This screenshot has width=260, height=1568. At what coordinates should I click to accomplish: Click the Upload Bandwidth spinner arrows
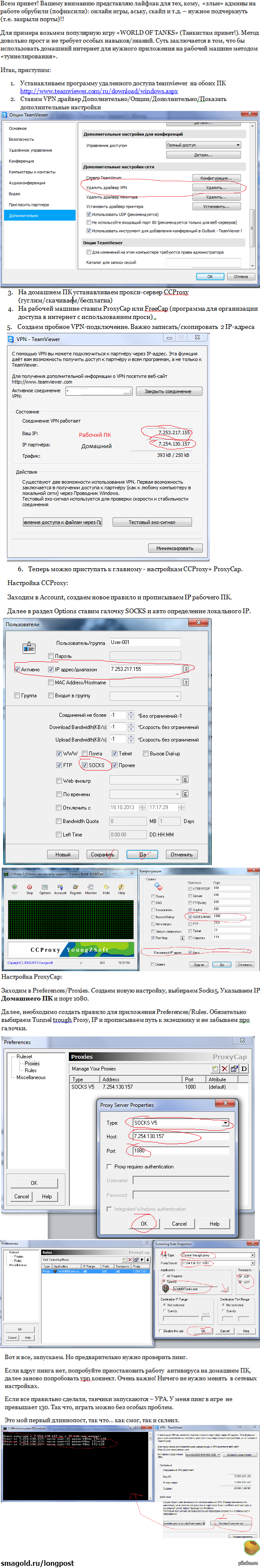131,739
